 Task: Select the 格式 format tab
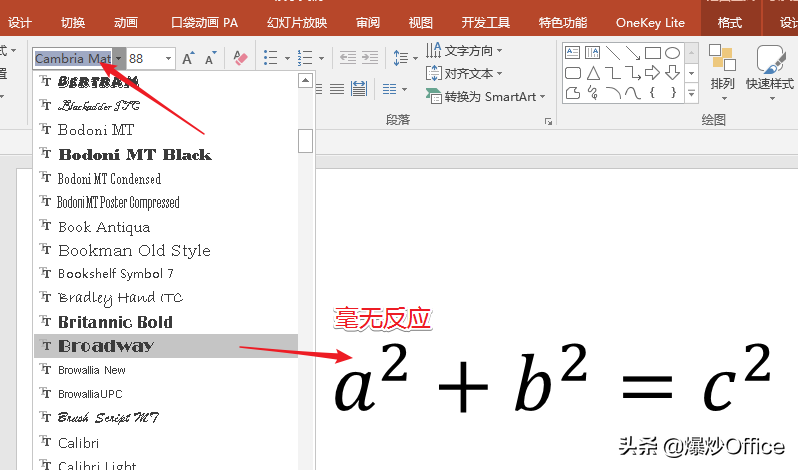pos(729,23)
